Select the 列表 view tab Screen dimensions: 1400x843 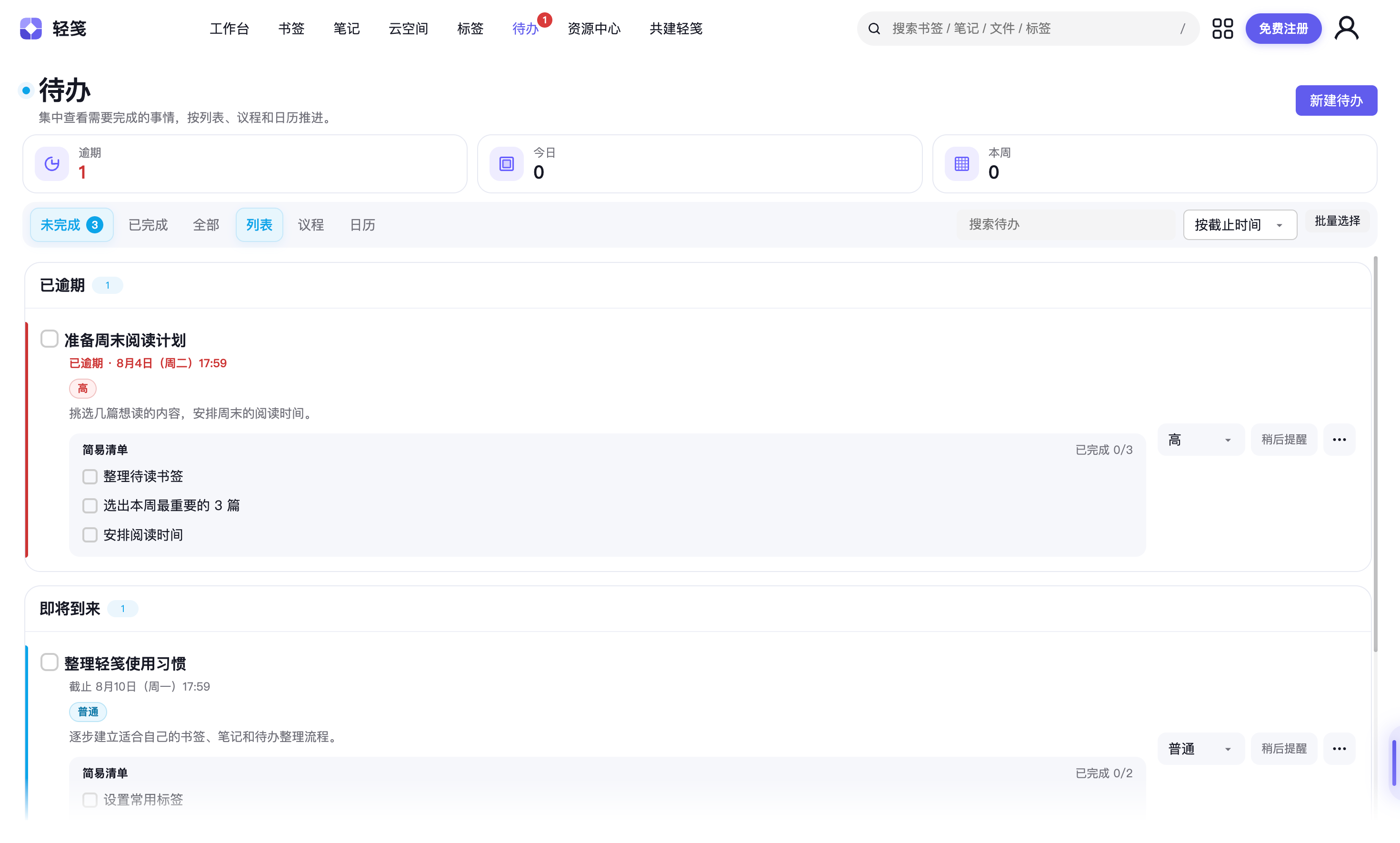pyautogui.click(x=259, y=225)
